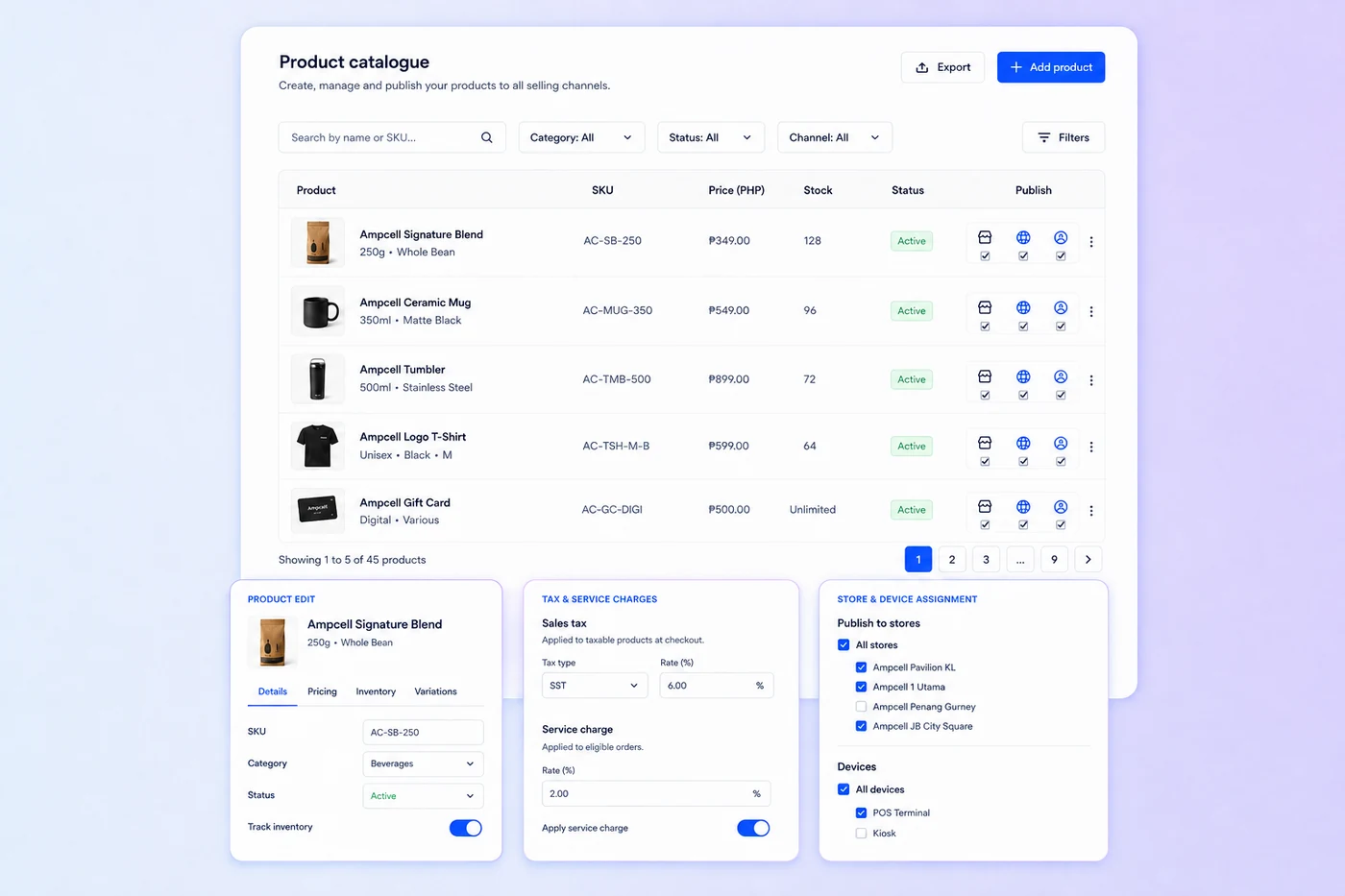Toggle the Track inventory switch
Screen dimensions: 1345x896
[x=466, y=828]
